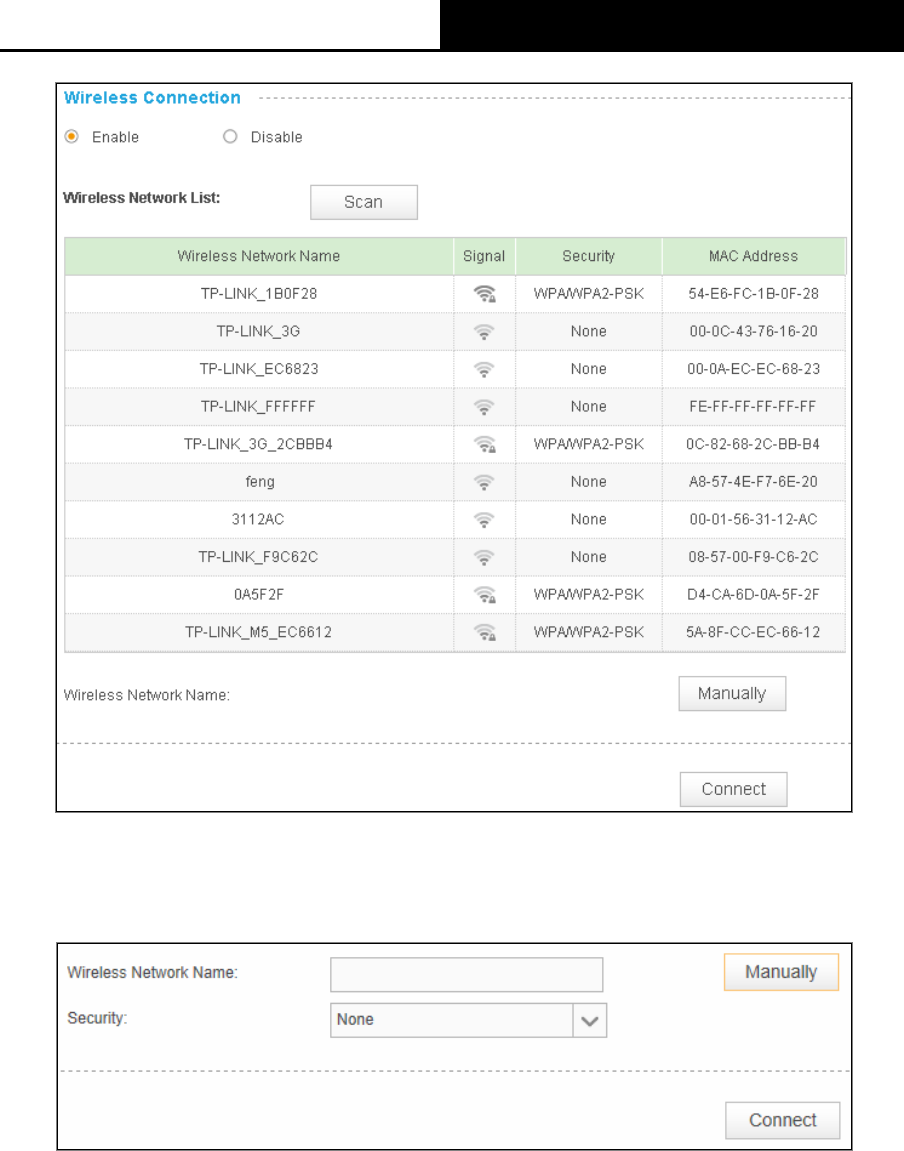Screen dimensions: 904x1151
Task: Select network TP-LINK_F9C62C from list
Action: (x=455, y=557)
